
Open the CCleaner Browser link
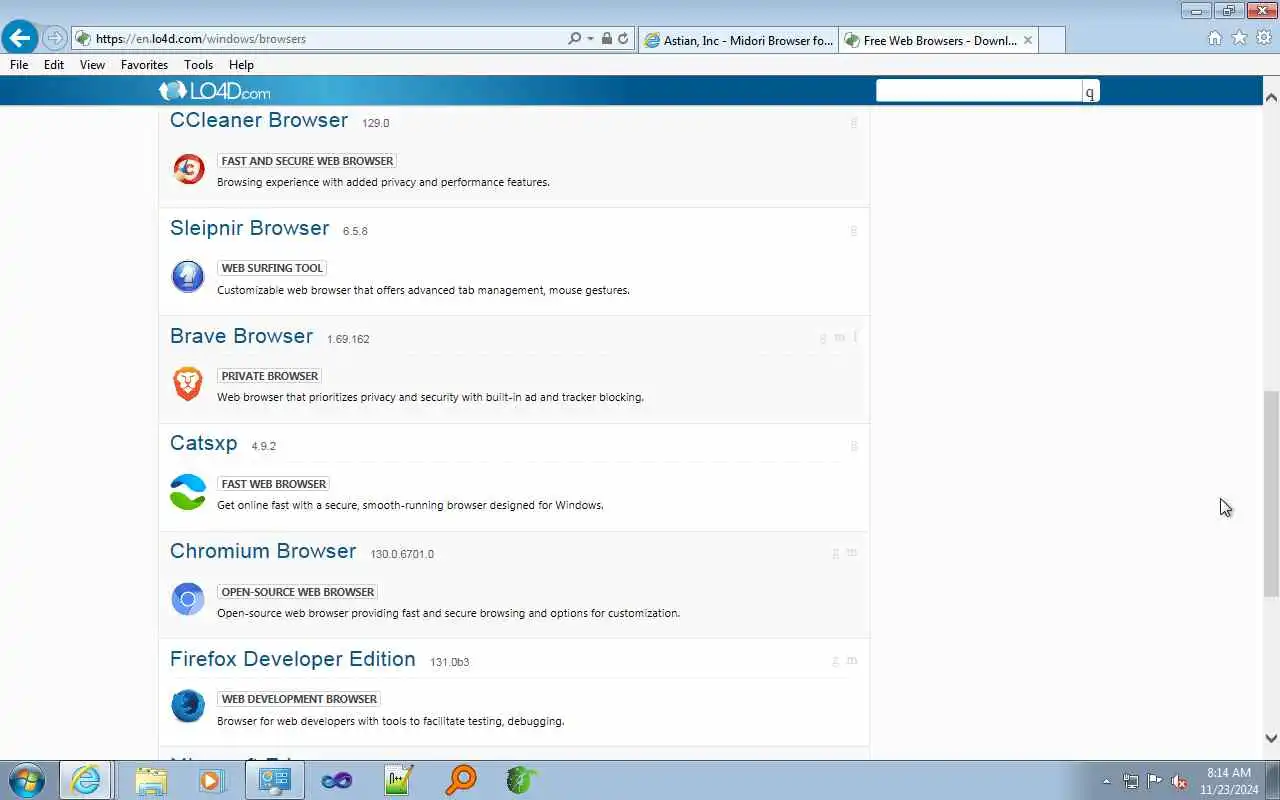(259, 120)
